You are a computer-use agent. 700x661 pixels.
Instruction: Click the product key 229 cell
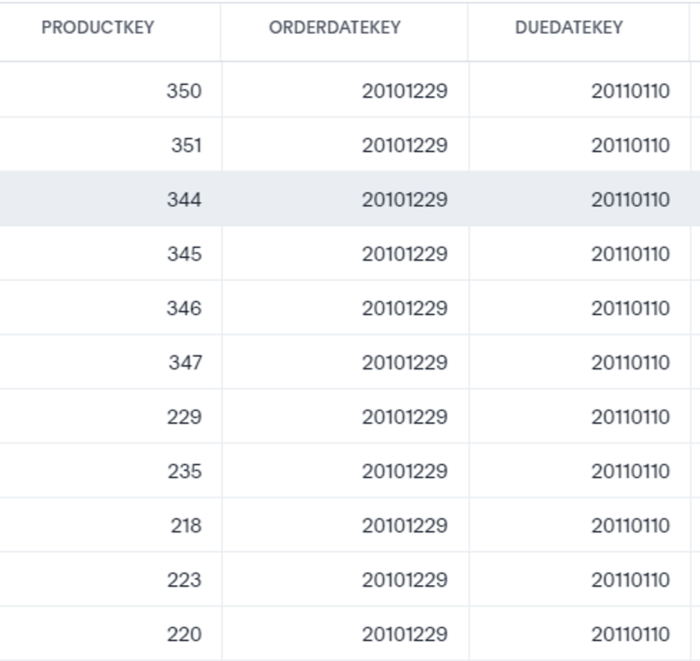184,417
